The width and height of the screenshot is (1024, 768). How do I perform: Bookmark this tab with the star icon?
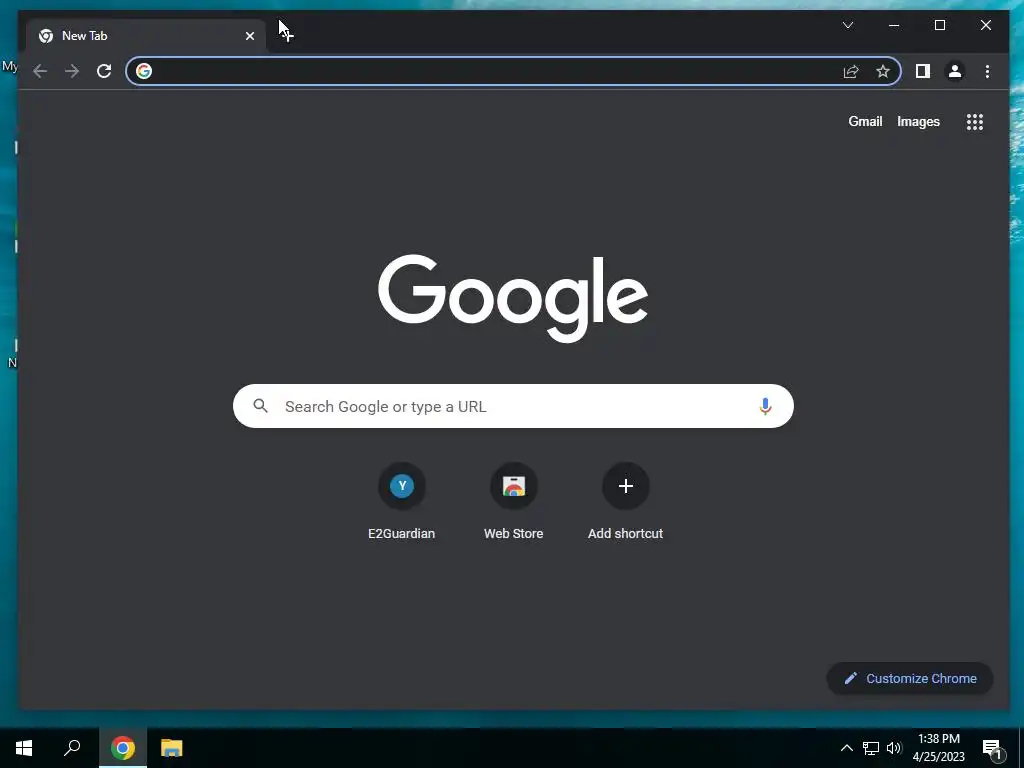[x=883, y=71]
